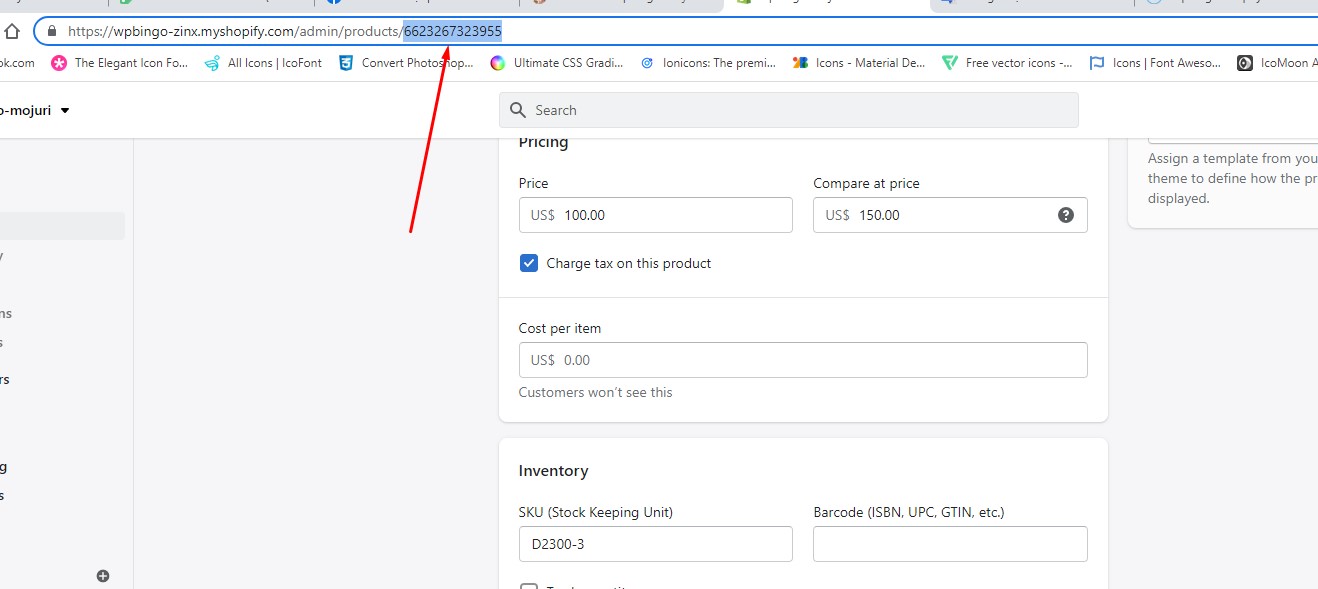
Task: Click the browser home icon
Action: [12, 31]
